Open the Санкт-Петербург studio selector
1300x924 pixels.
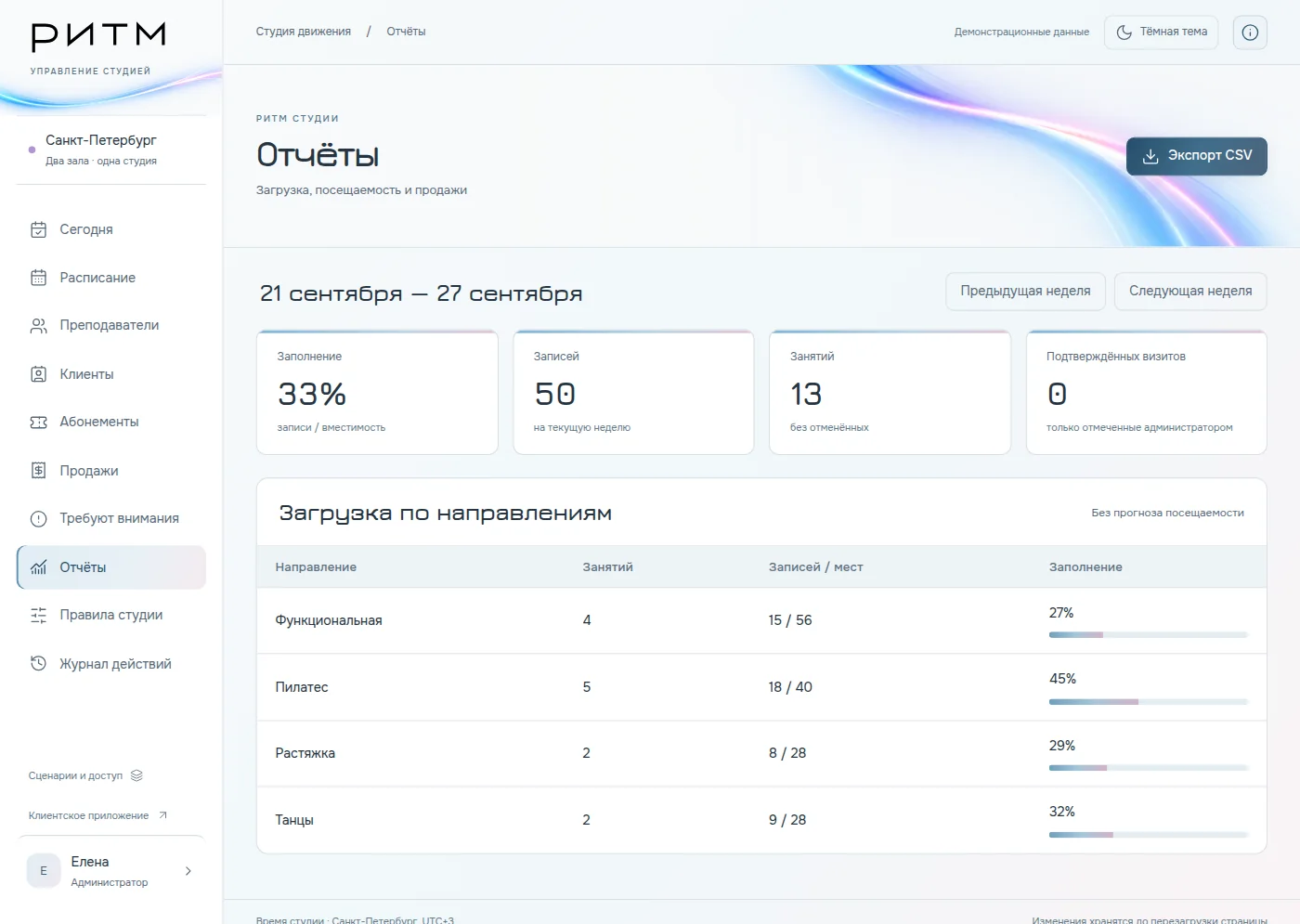pos(111,150)
